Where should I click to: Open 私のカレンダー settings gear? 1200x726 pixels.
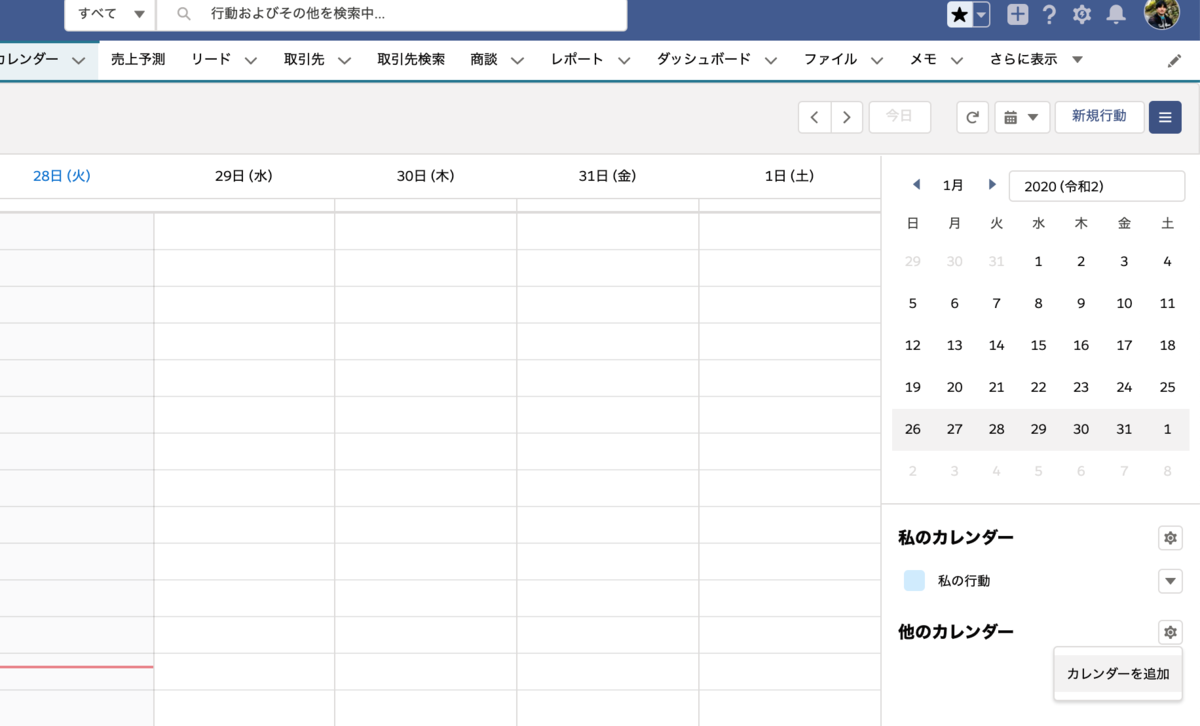[1170, 537]
